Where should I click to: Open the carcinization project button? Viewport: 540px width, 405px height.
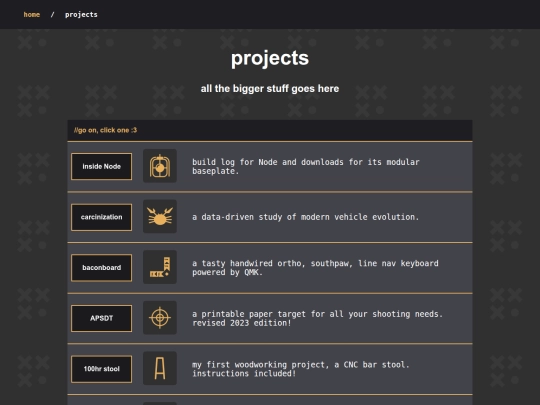(102, 217)
